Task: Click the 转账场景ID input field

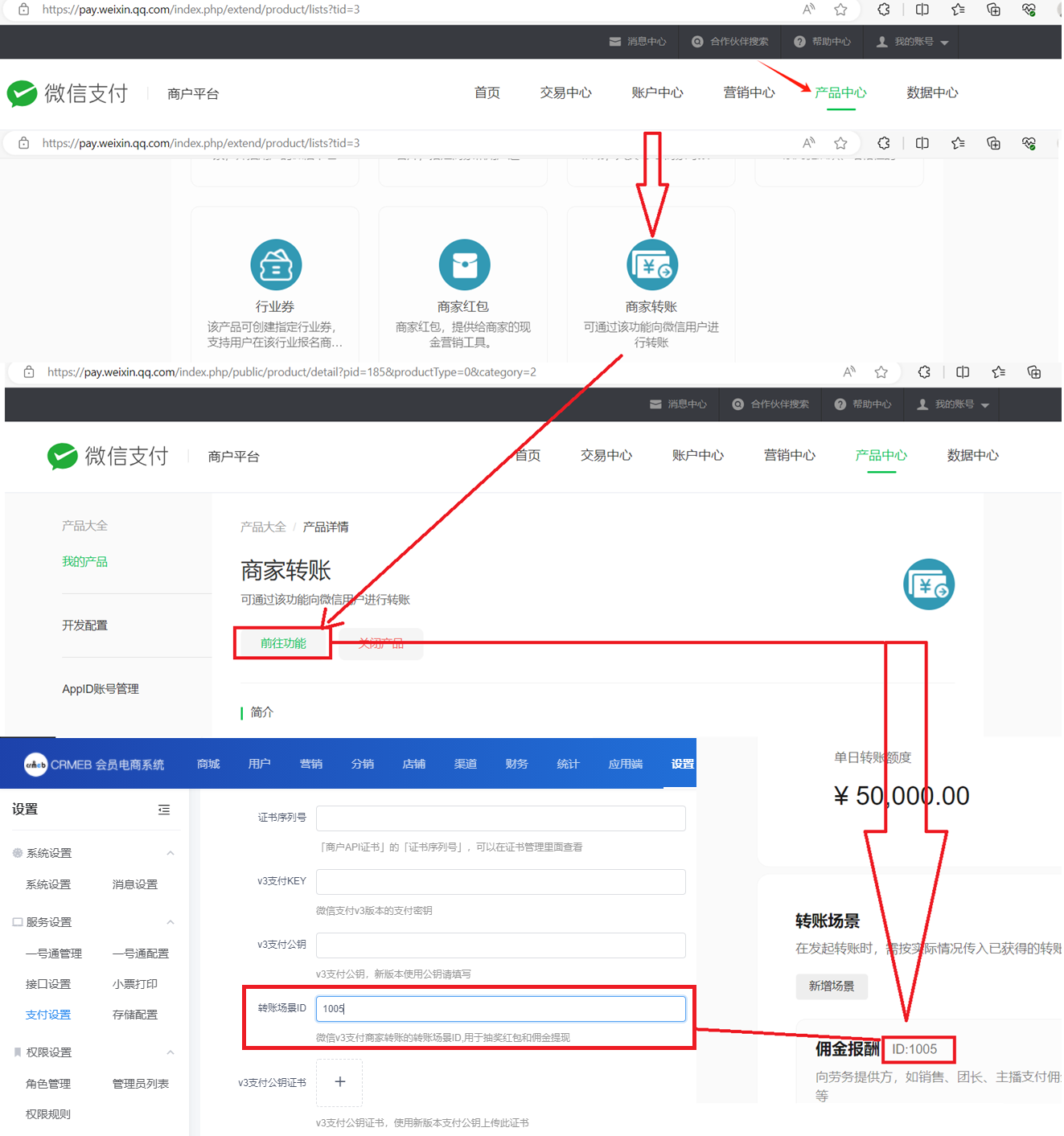Action: pyautogui.click(x=500, y=1008)
